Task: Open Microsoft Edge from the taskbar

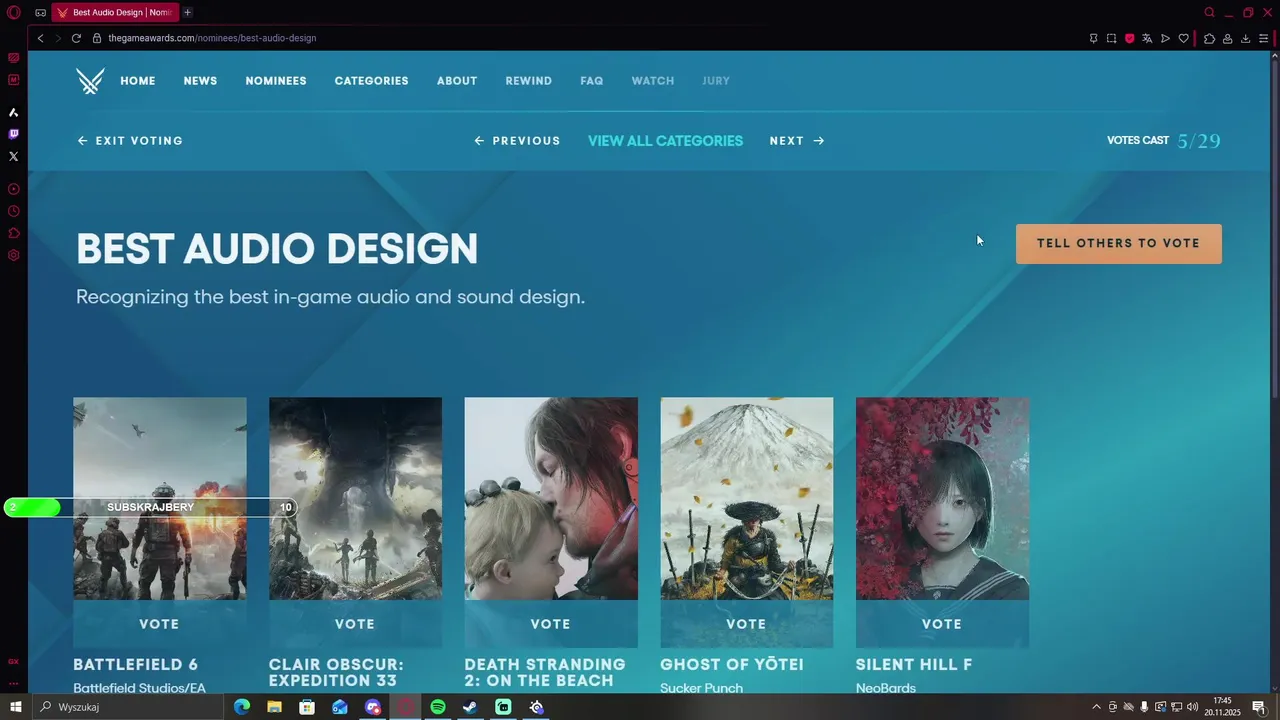Action: pyautogui.click(x=242, y=707)
